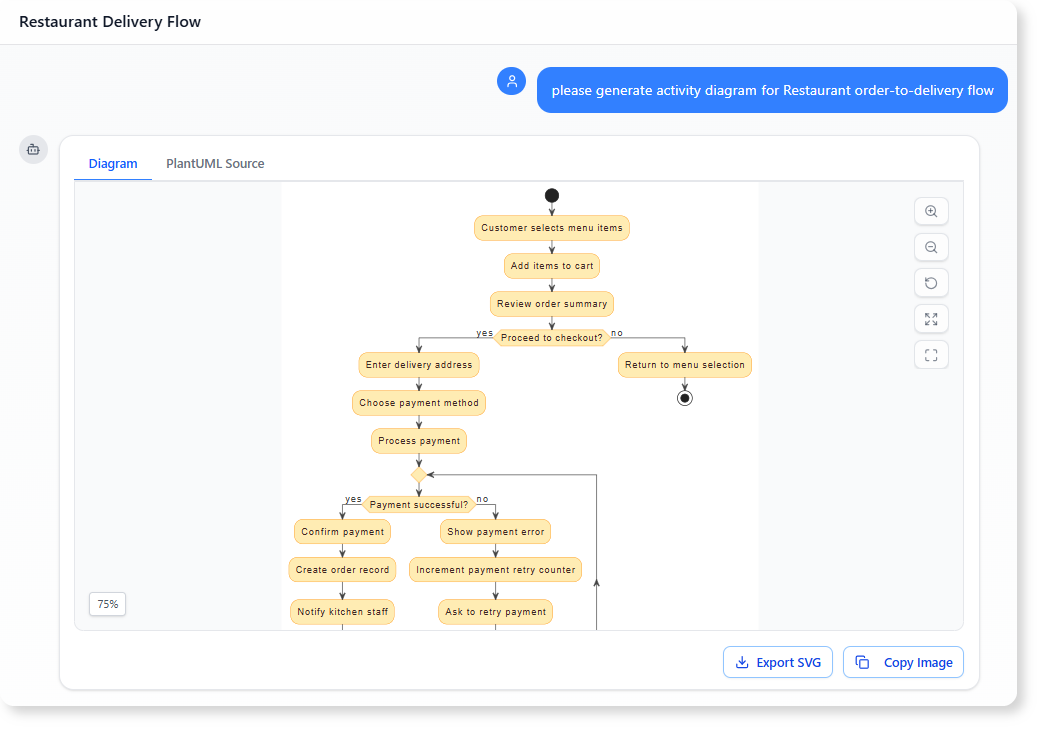This screenshot has width=1040, height=751.
Task: Click the zoom out magnifier icon
Action: coord(931,247)
